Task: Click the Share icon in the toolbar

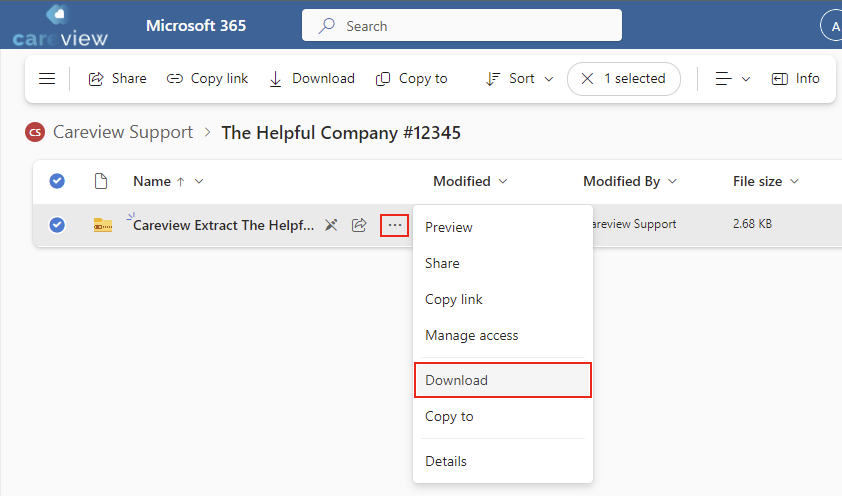Action: [96, 79]
